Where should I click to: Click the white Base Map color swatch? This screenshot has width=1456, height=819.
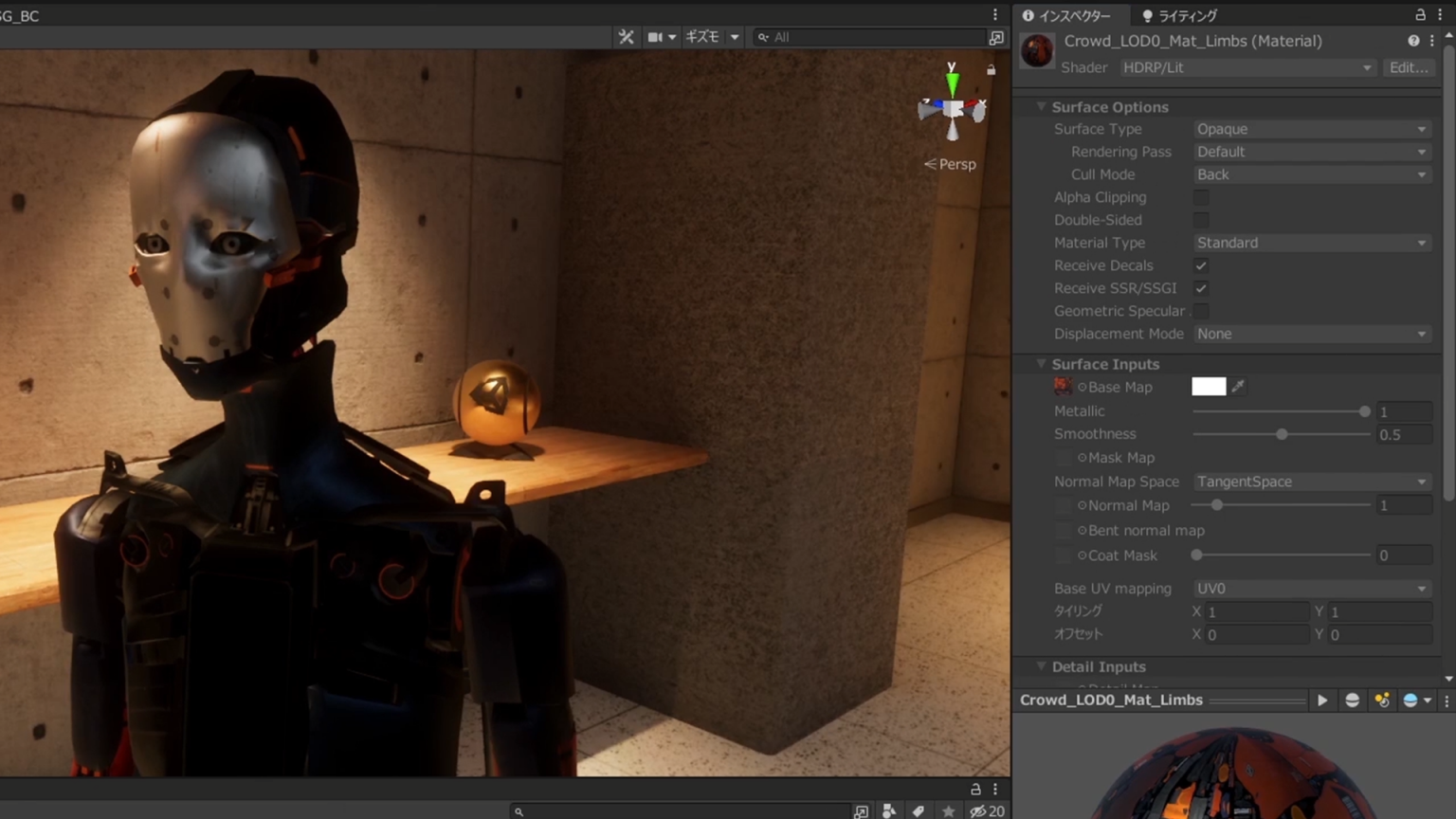pos(1209,387)
